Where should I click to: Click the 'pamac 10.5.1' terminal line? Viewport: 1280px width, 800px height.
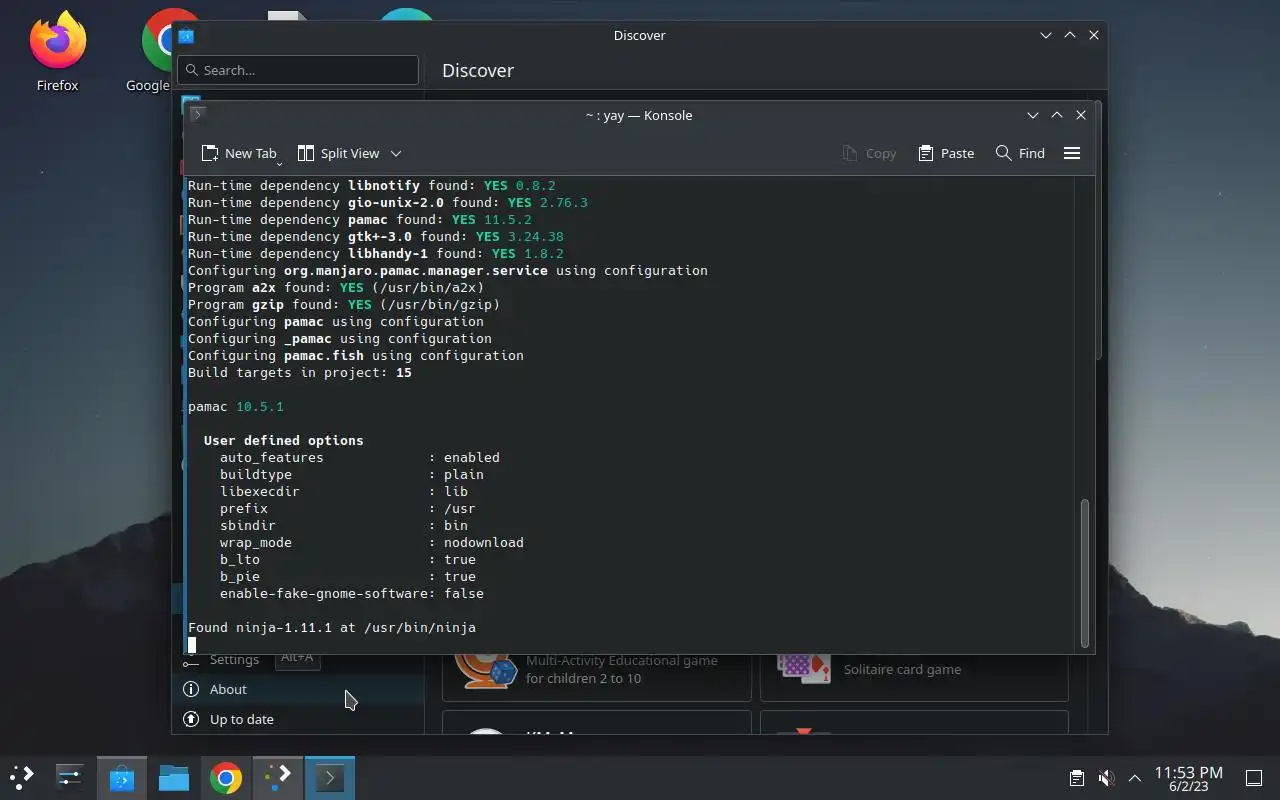coord(236,407)
